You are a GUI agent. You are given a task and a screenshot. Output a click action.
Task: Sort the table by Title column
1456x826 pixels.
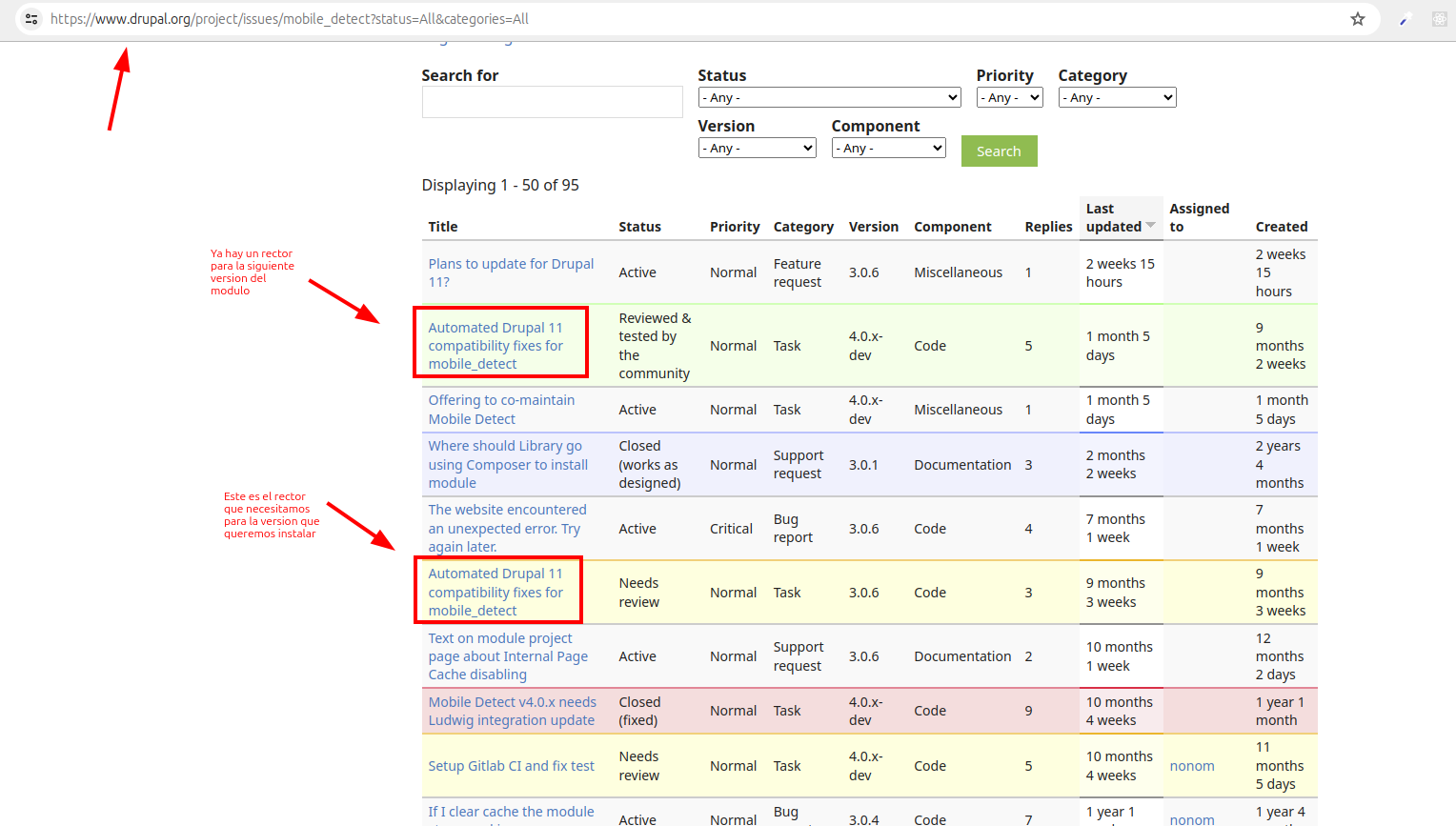(x=443, y=227)
